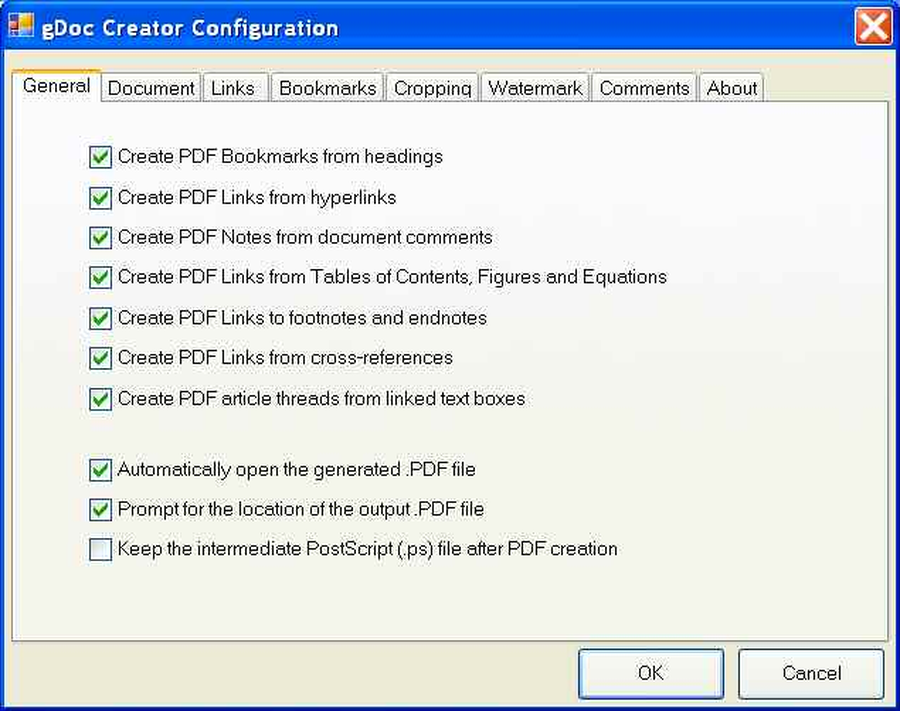The image size is (900, 711).
Task: Open the About tab
Action: pyautogui.click(x=731, y=88)
